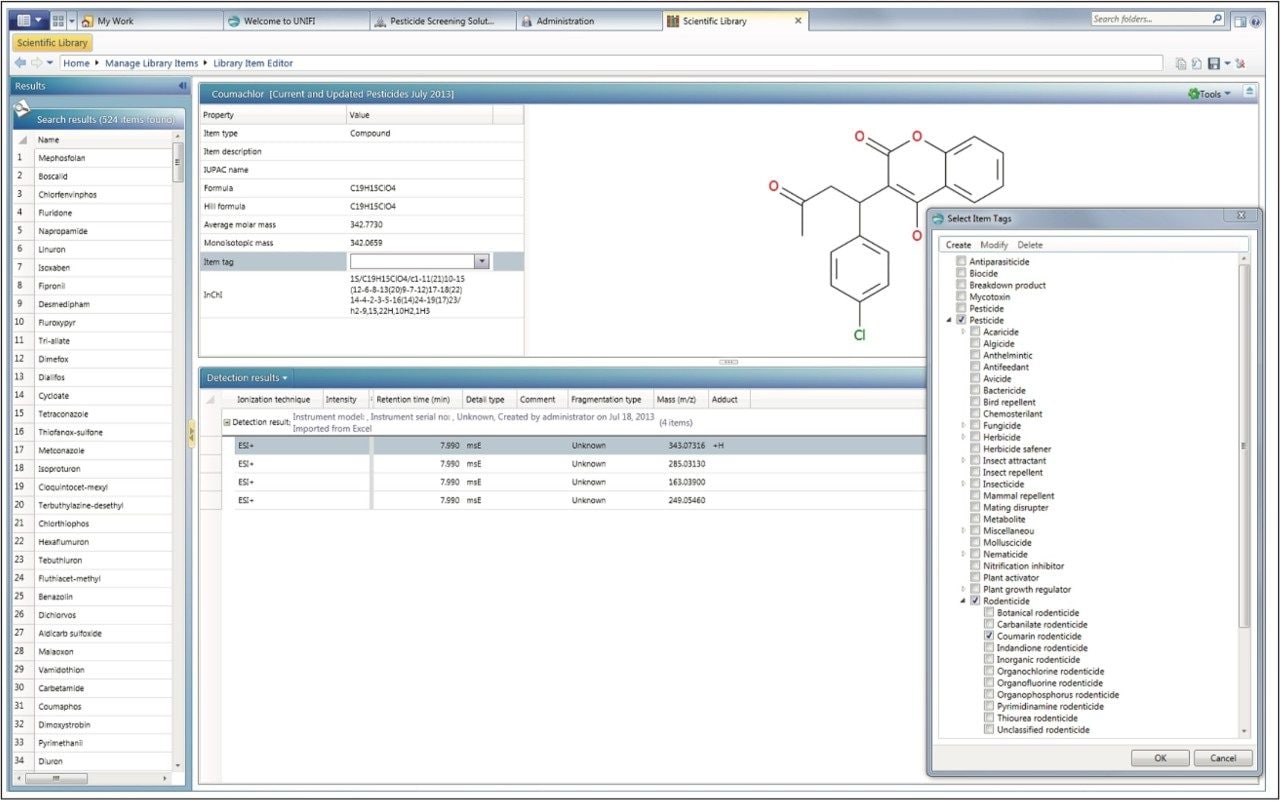
Task: Click the green Tools gear icon
Action: (x=1194, y=94)
